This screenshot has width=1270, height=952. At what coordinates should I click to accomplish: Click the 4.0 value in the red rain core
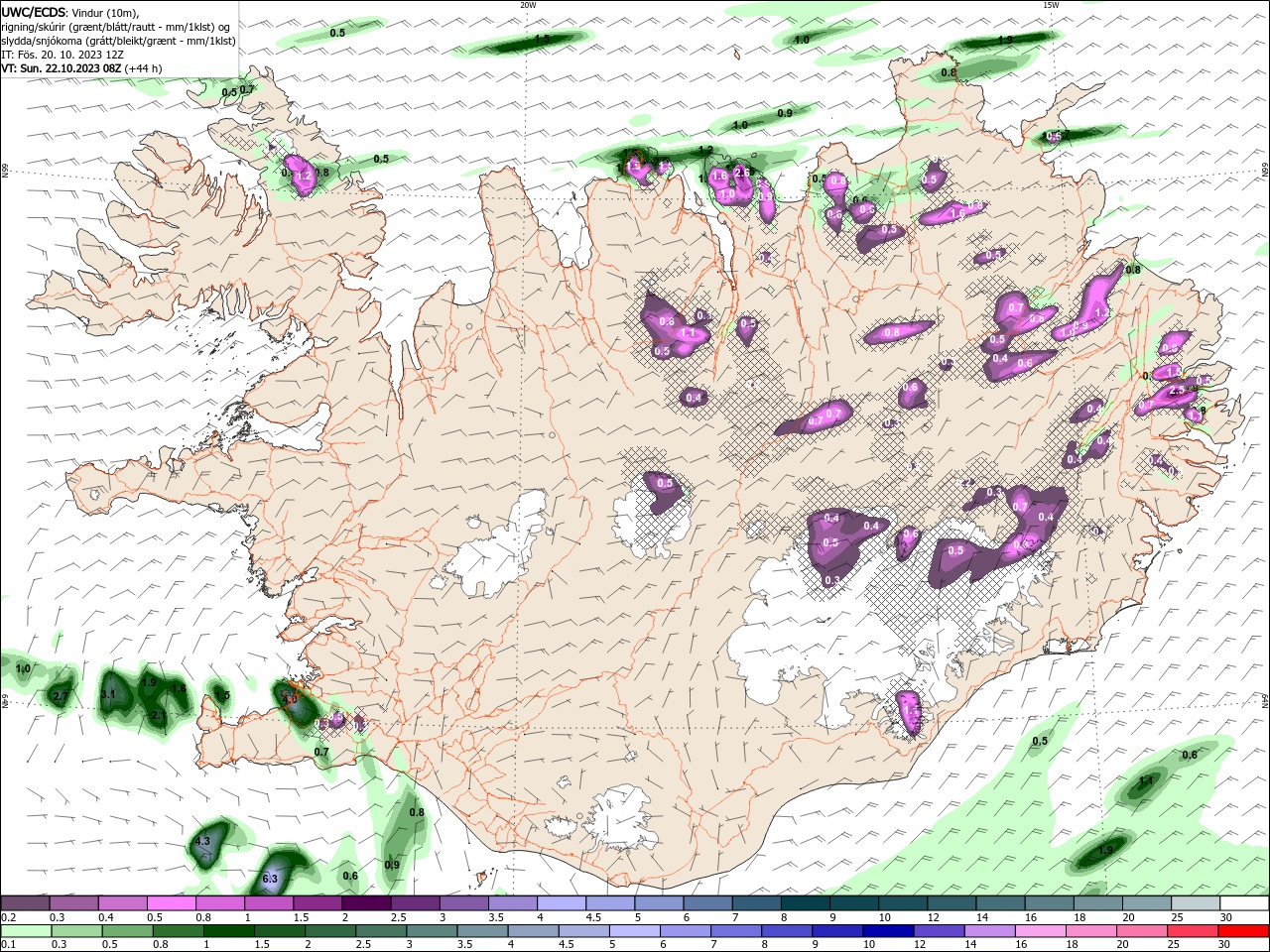click(291, 699)
